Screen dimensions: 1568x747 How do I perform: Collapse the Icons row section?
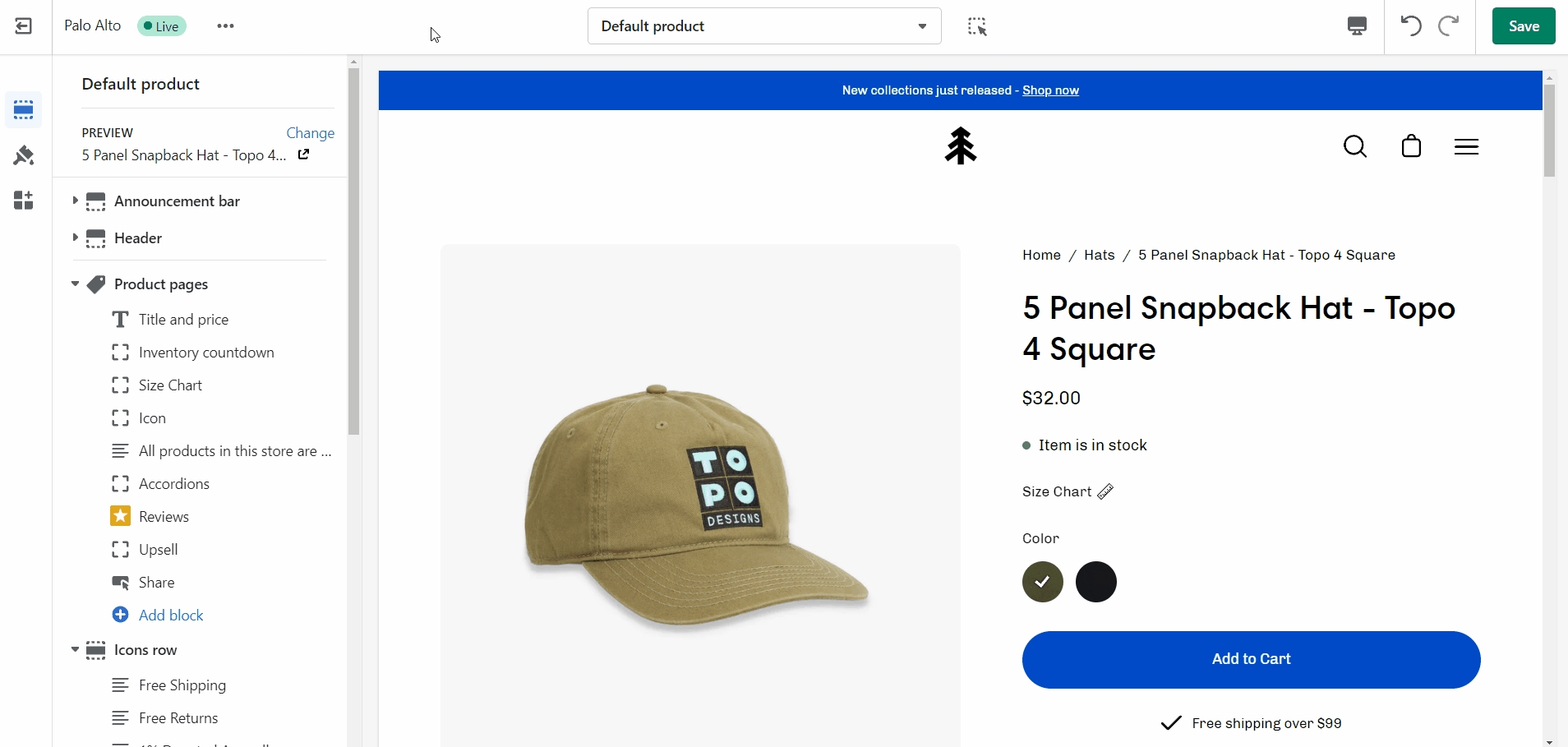click(75, 649)
